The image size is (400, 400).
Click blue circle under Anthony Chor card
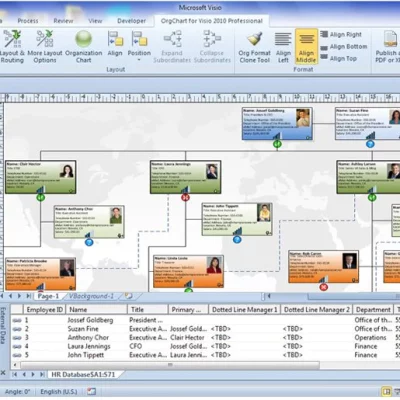click(89, 242)
